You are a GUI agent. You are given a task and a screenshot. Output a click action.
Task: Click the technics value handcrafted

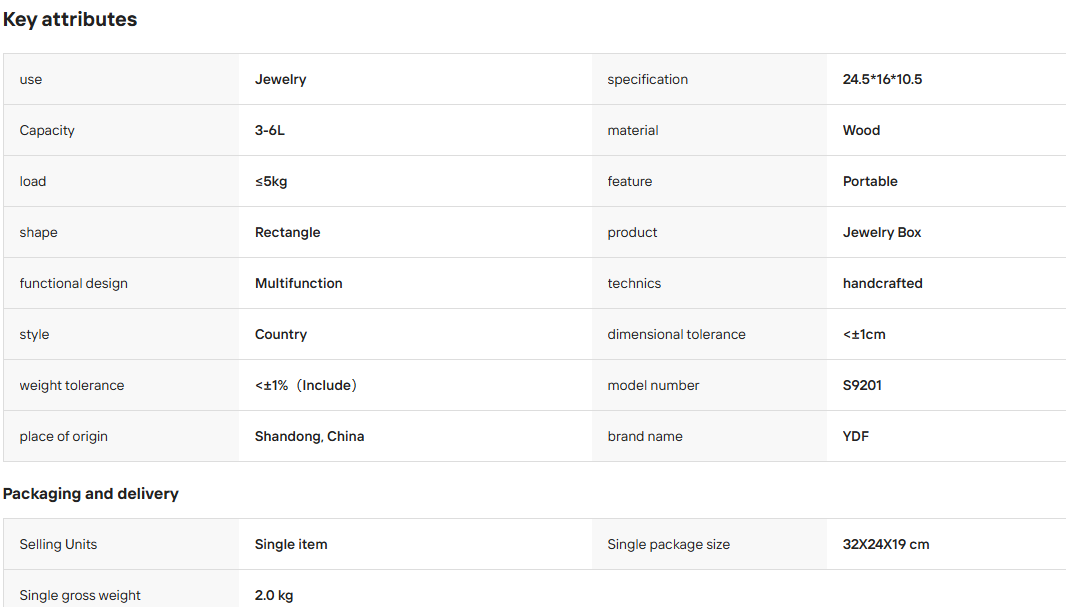click(x=882, y=283)
